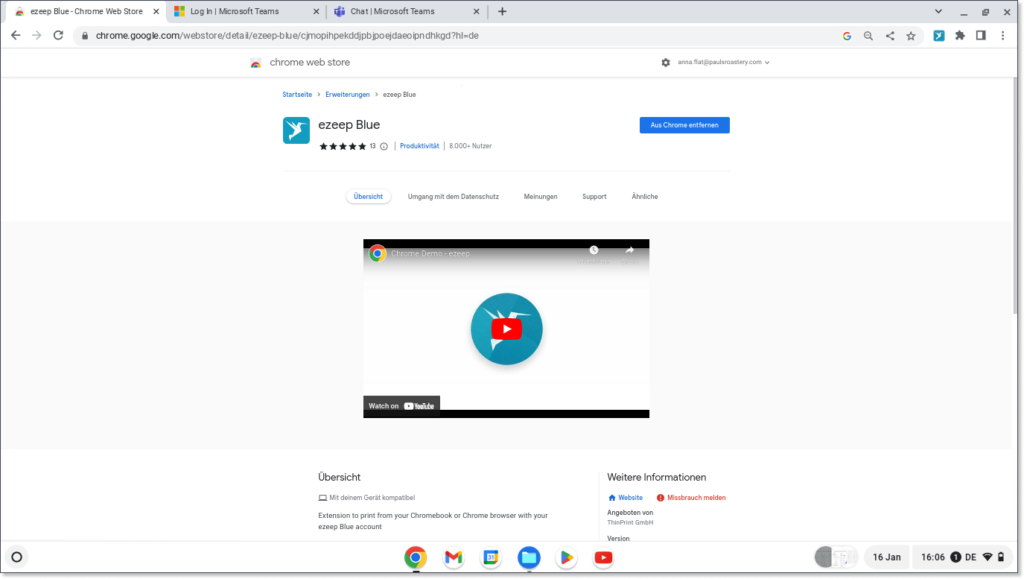This screenshot has height=579, width=1024.
Task: Open Gmail from the shelf
Action: [453, 557]
